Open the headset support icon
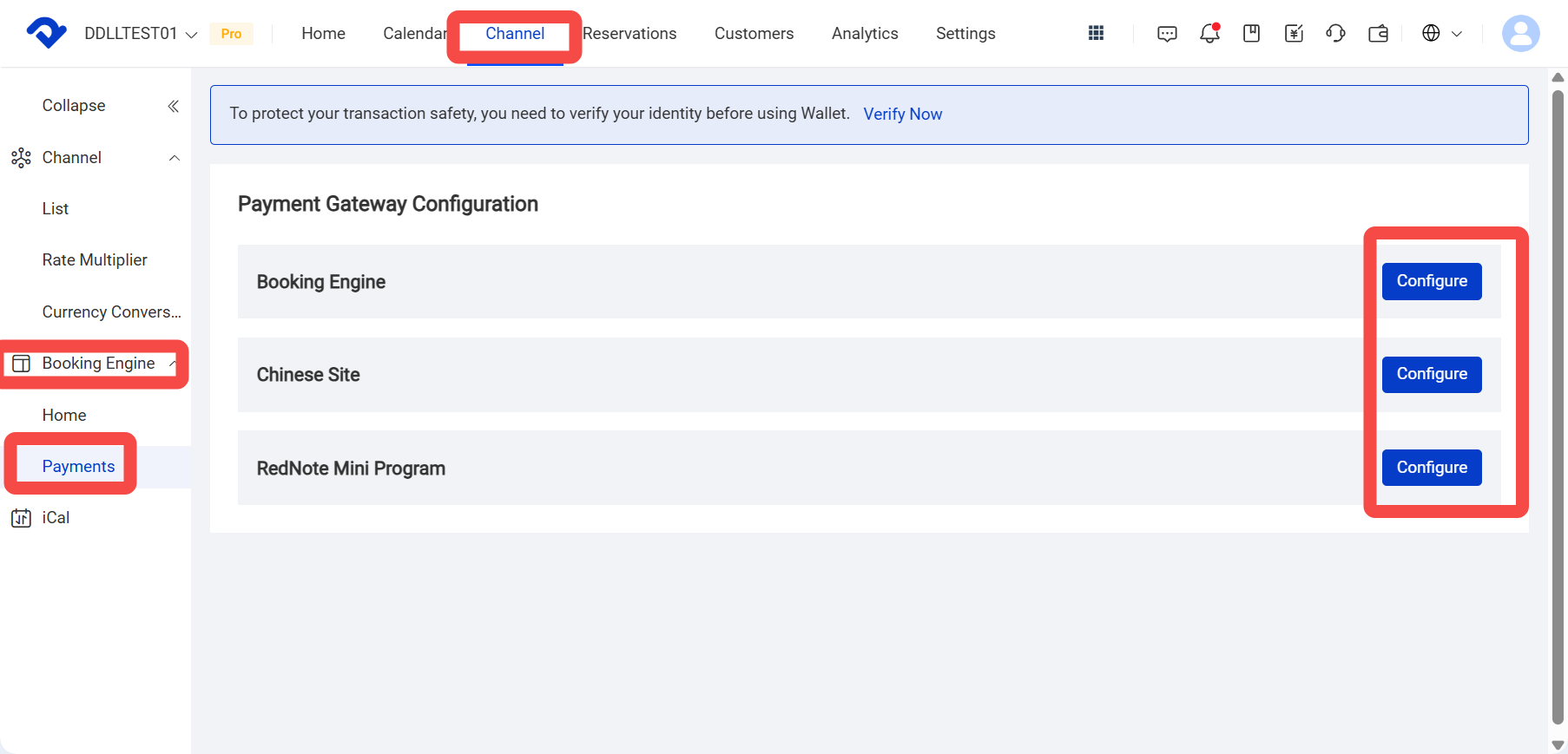The width and height of the screenshot is (1568, 754). (1335, 33)
